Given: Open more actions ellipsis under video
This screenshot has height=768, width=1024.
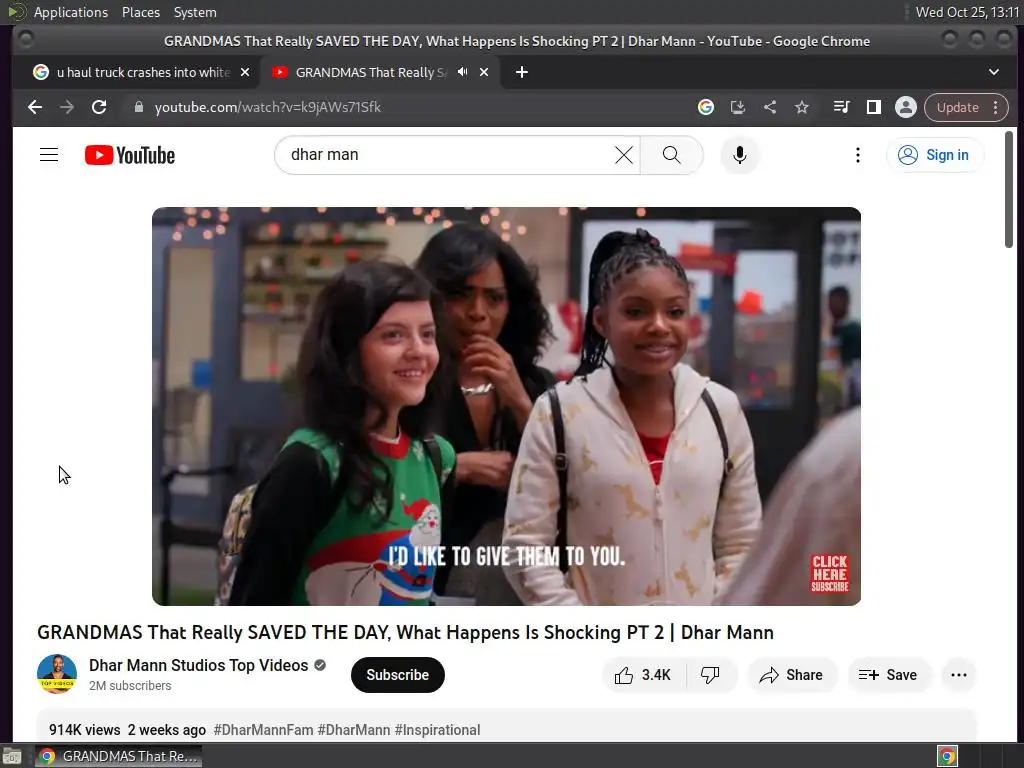Looking at the screenshot, I should point(959,675).
